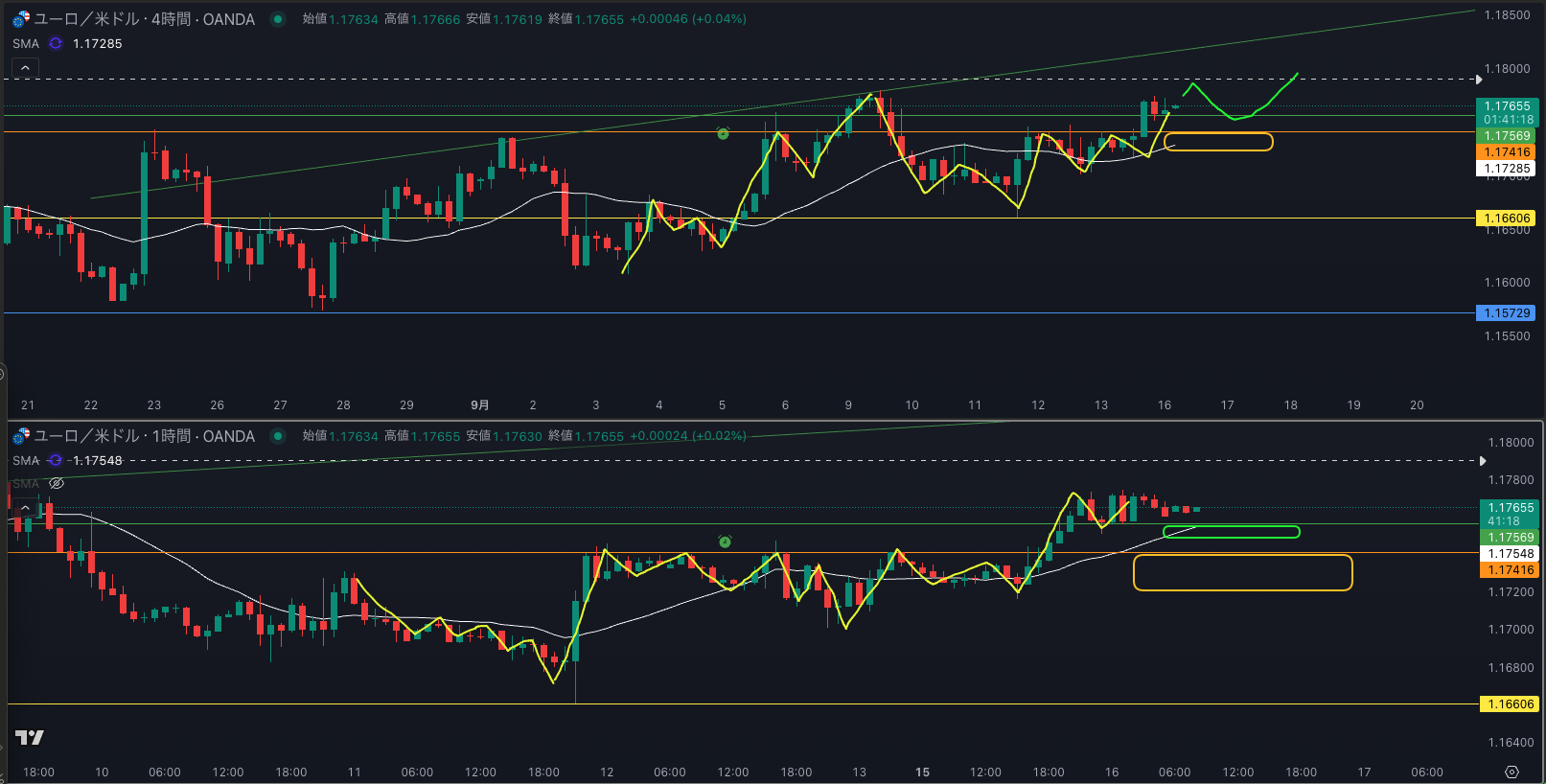The height and width of the screenshot is (784, 1546).
Task: Click dashed line arrow marker near 1.18000 on 4-hour chart
Action: pos(1479,80)
